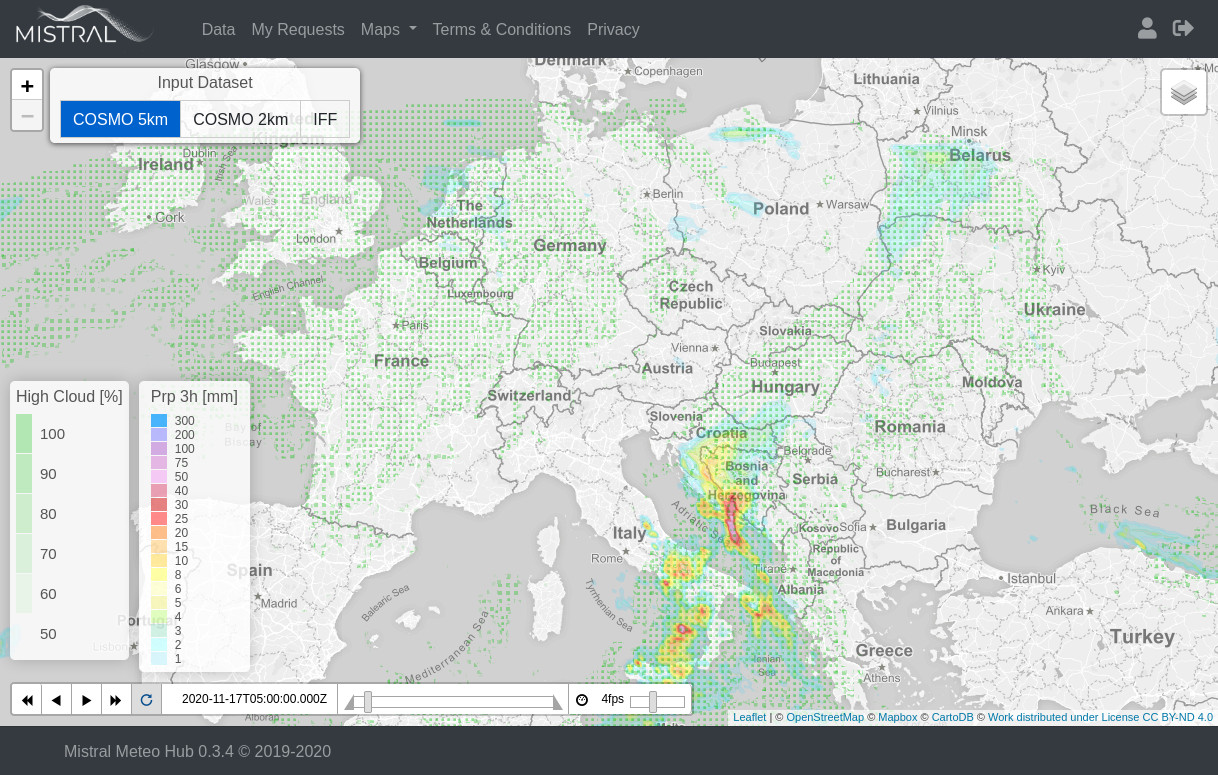Image resolution: width=1218 pixels, height=775 pixels.
Task: Click the Germany label on the map
Action: (x=570, y=246)
